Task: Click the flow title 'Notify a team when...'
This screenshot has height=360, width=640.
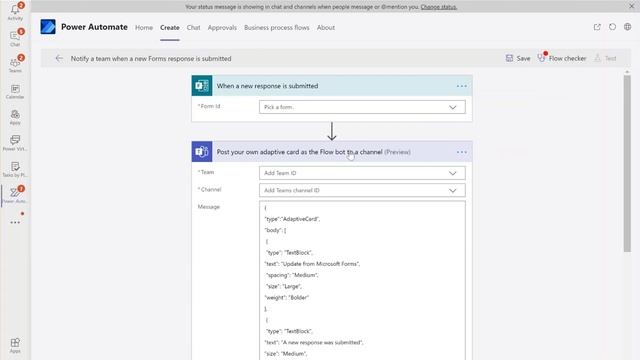Action: 151,58
